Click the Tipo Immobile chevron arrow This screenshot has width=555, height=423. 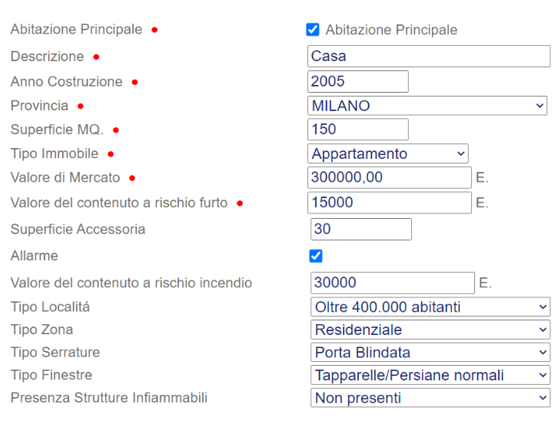[460, 154]
